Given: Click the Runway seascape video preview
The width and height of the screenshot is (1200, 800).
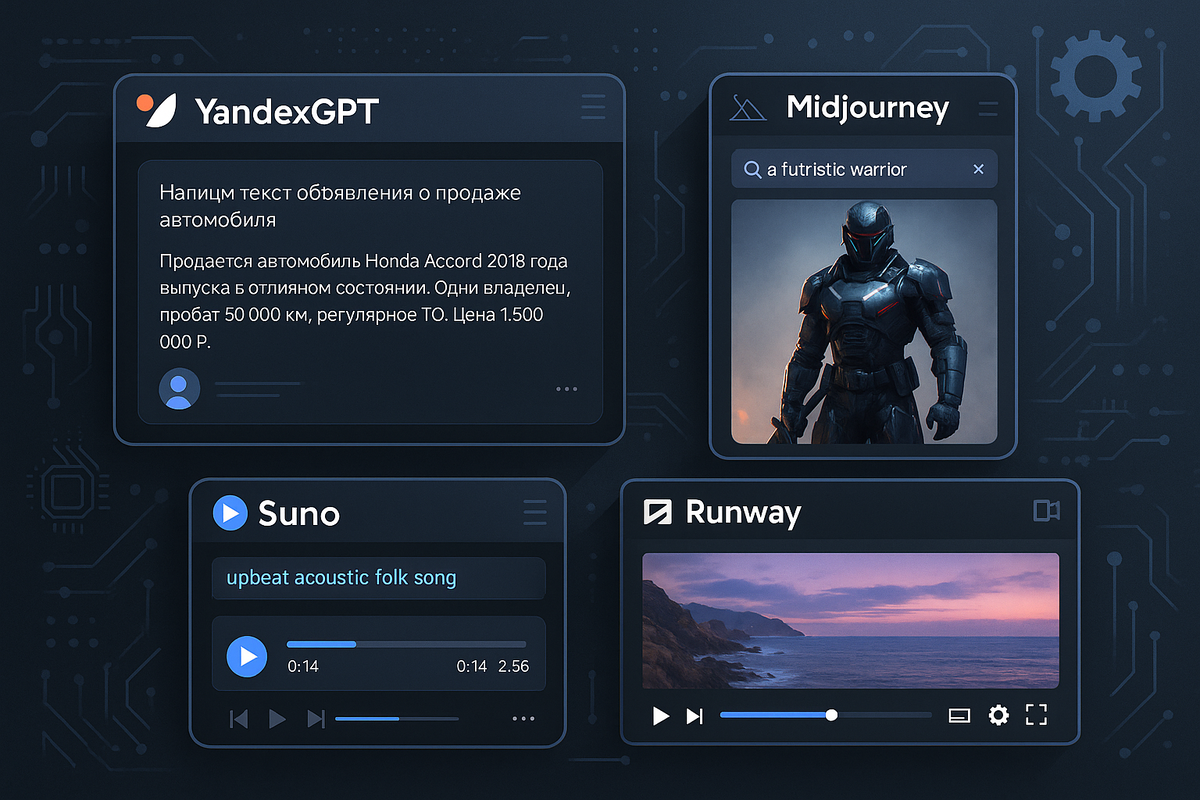Looking at the screenshot, I should coord(850,620).
